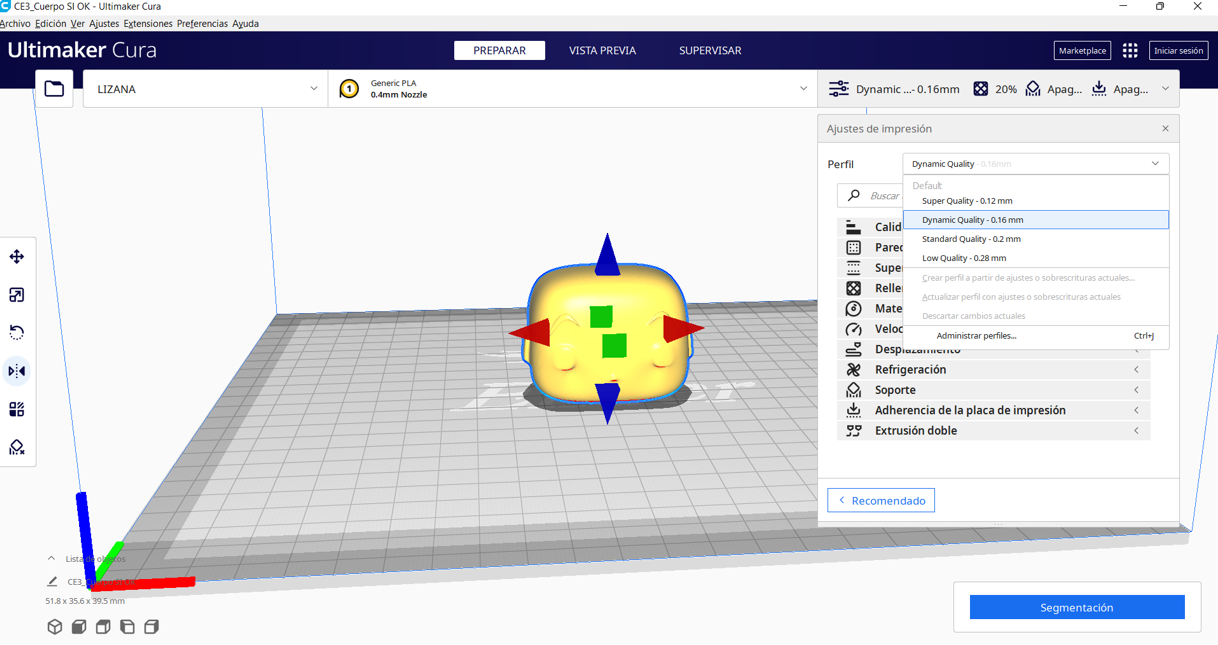The width and height of the screenshot is (1218, 645).
Task: Click the Recomendado button
Action: click(x=881, y=500)
